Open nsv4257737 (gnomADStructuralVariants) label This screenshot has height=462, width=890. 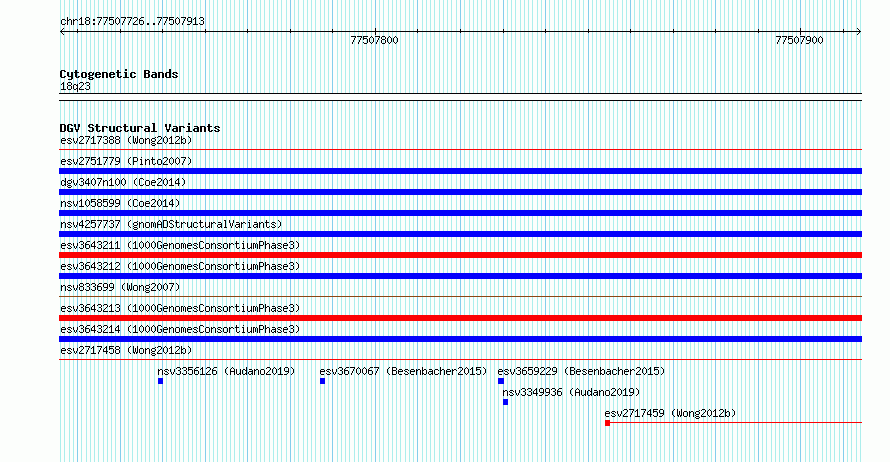tap(171, 224)
